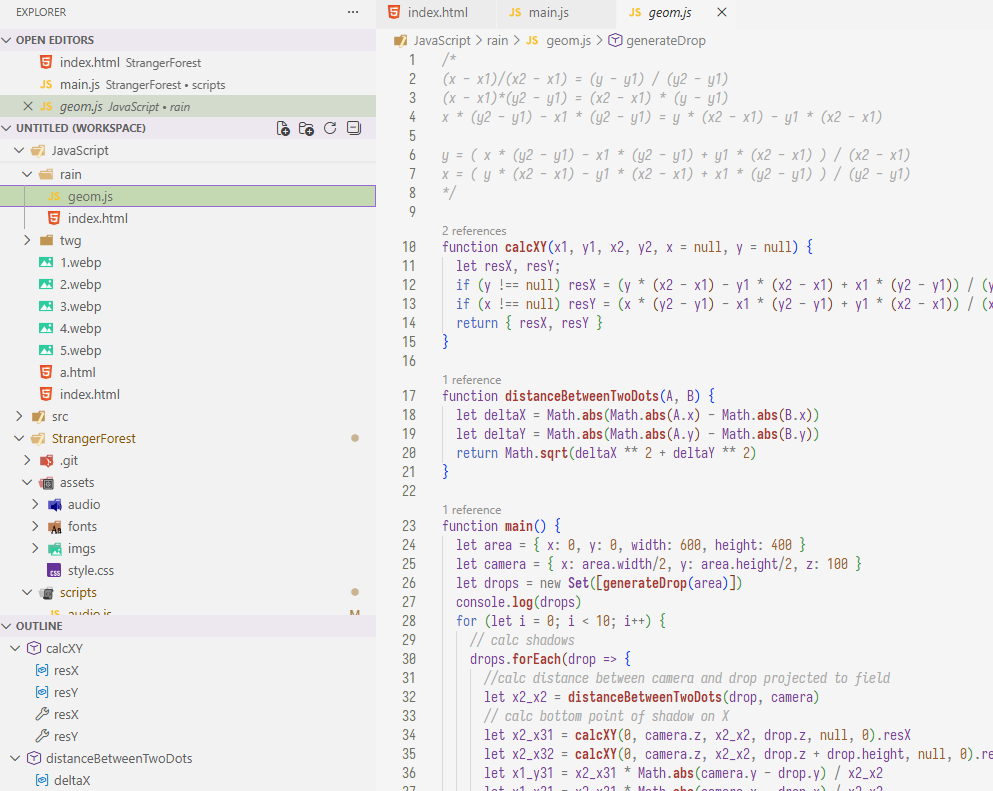
Task: Select deltaX in the outline
Action: coord(72,781)
